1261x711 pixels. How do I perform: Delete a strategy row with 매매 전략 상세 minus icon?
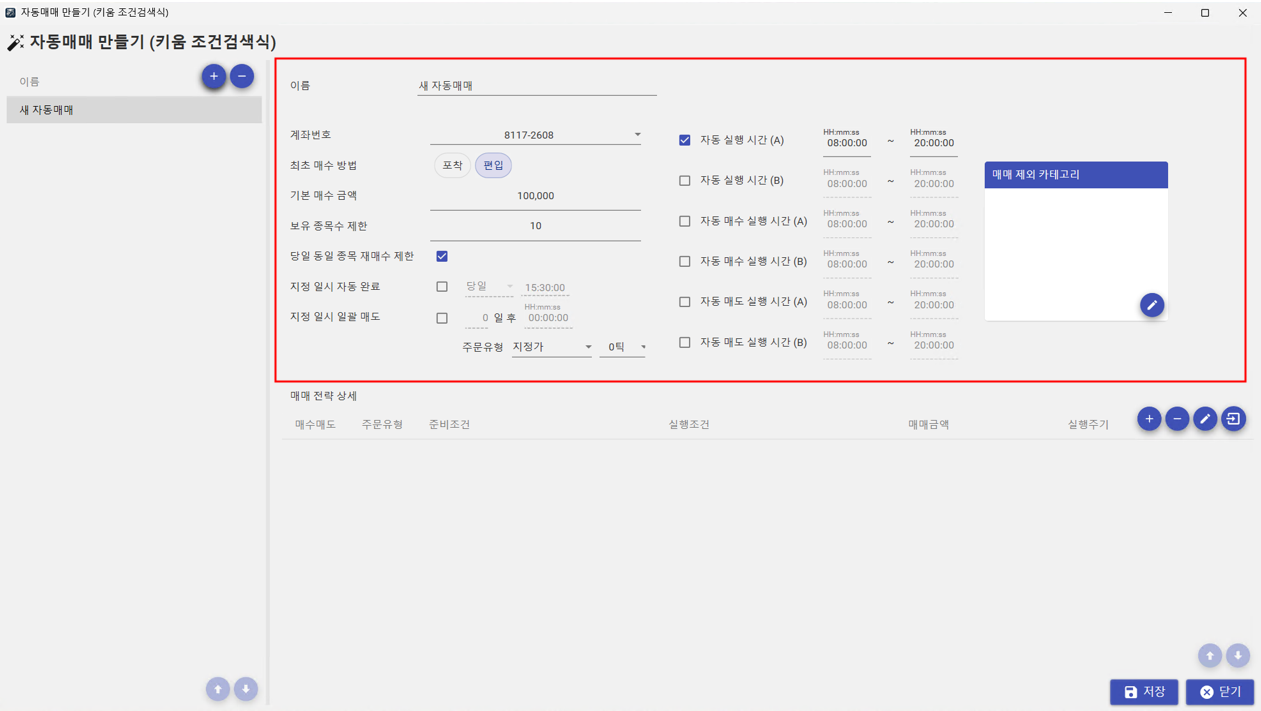tap(1177, 419)
